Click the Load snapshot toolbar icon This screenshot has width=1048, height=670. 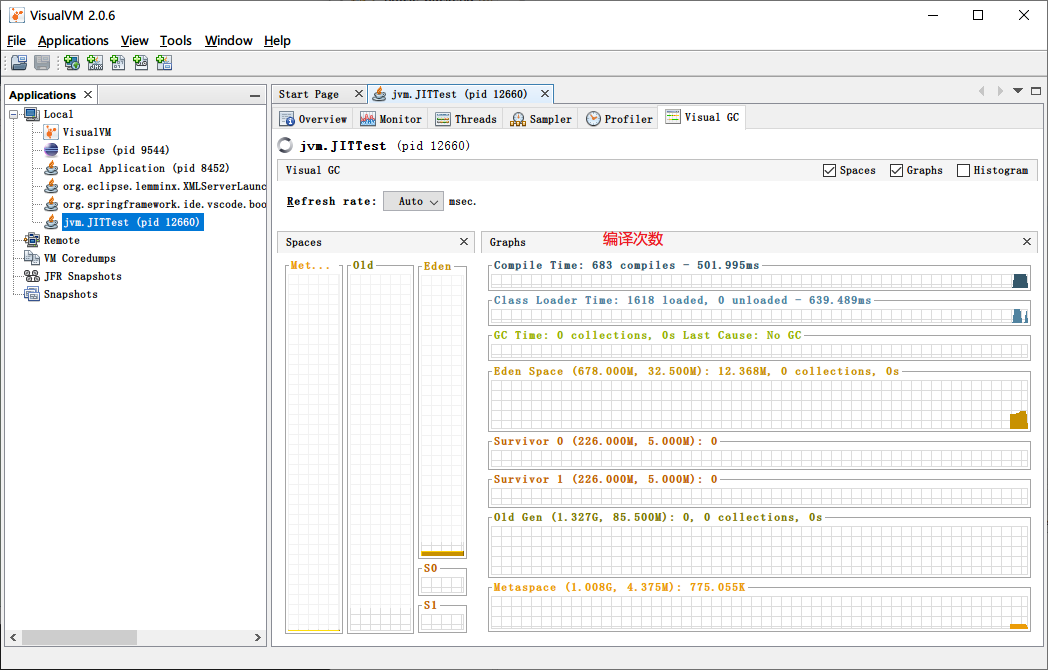coord(19,63)
